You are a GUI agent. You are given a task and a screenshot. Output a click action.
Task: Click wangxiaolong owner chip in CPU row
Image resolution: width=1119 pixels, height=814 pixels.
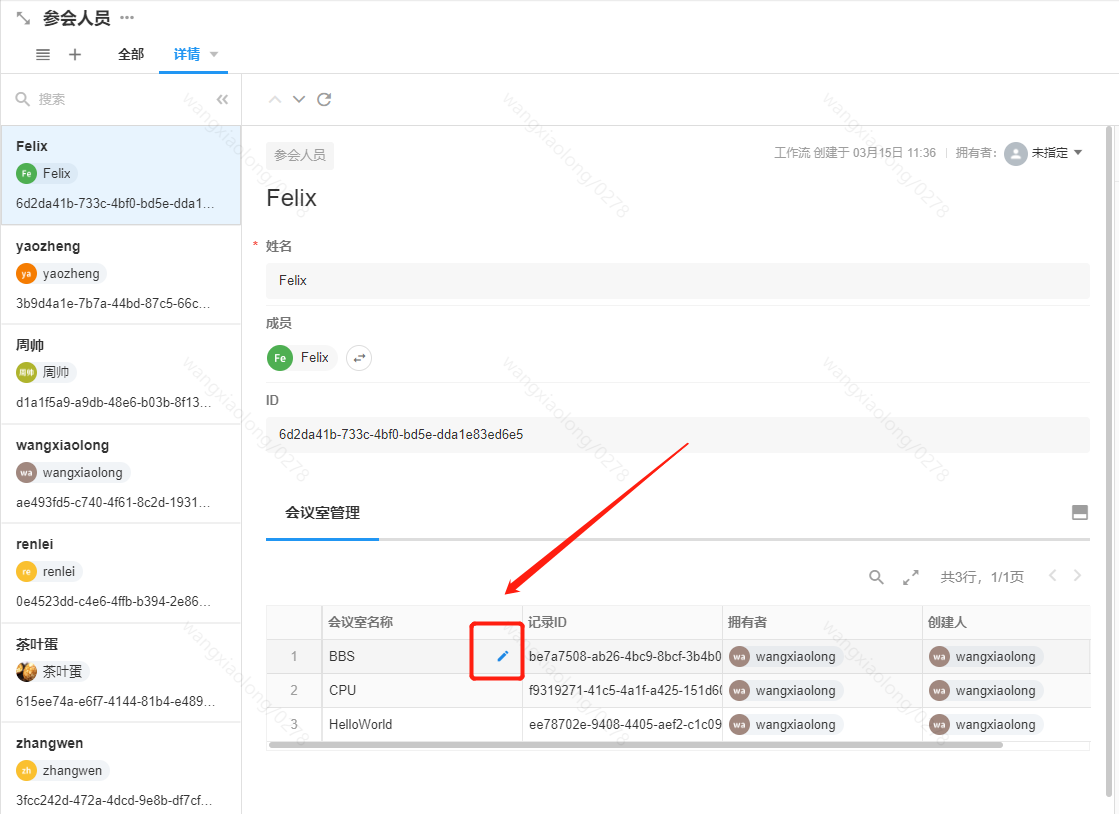pos(786,691)
